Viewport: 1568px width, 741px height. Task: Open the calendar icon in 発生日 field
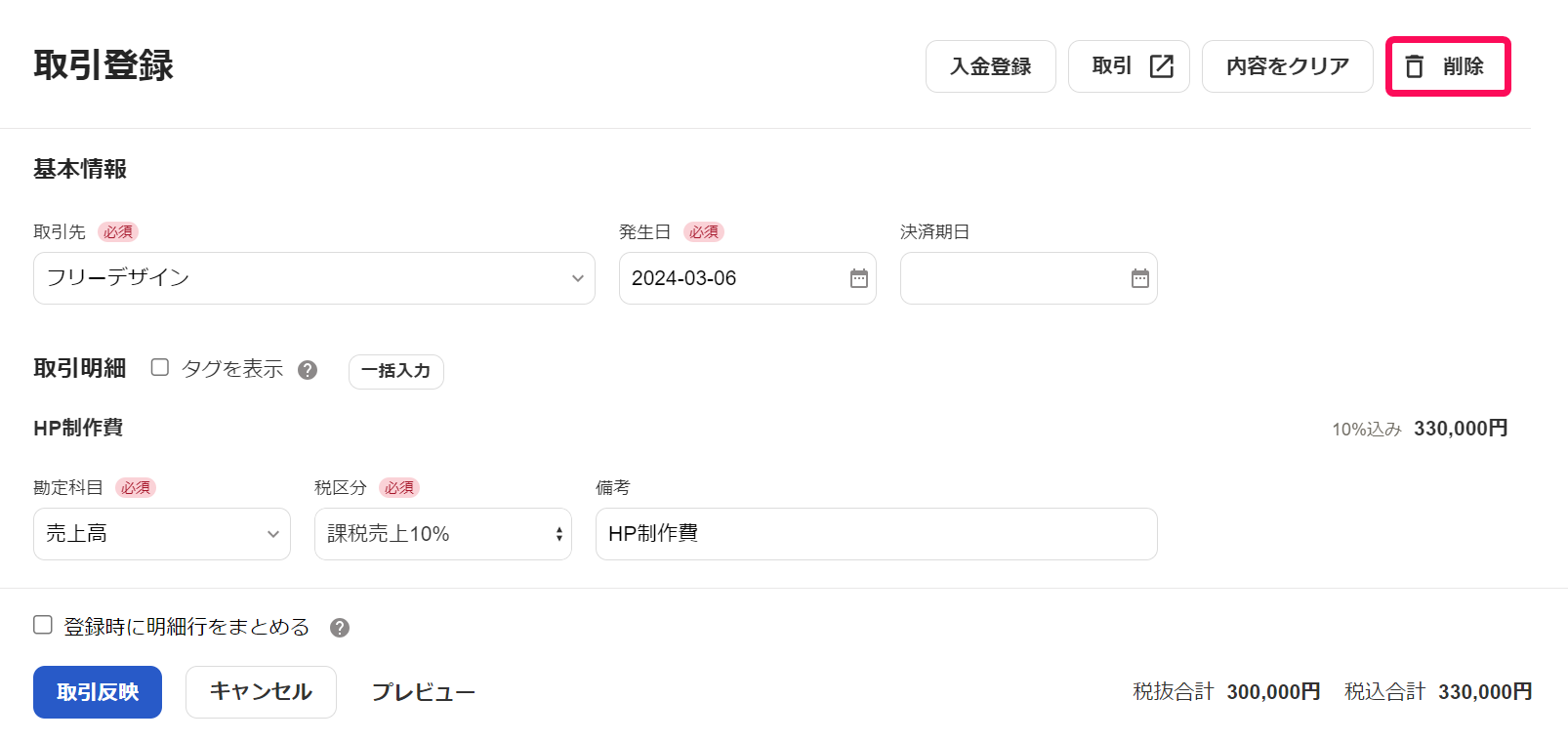pos(858,278)
